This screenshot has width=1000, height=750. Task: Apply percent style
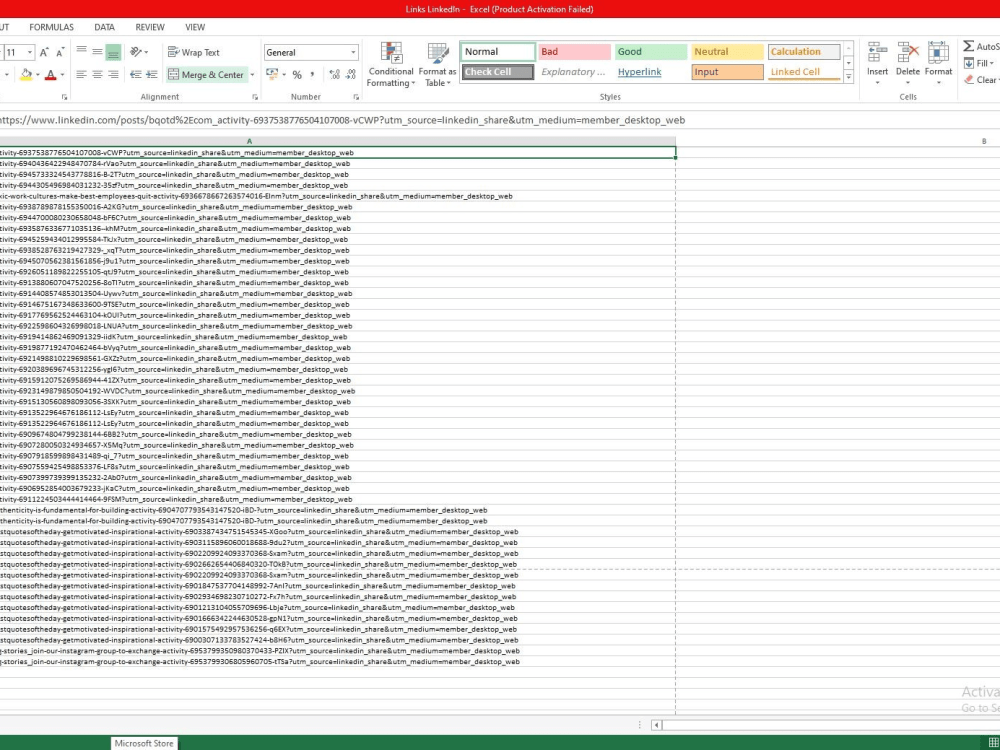point(297,75)
